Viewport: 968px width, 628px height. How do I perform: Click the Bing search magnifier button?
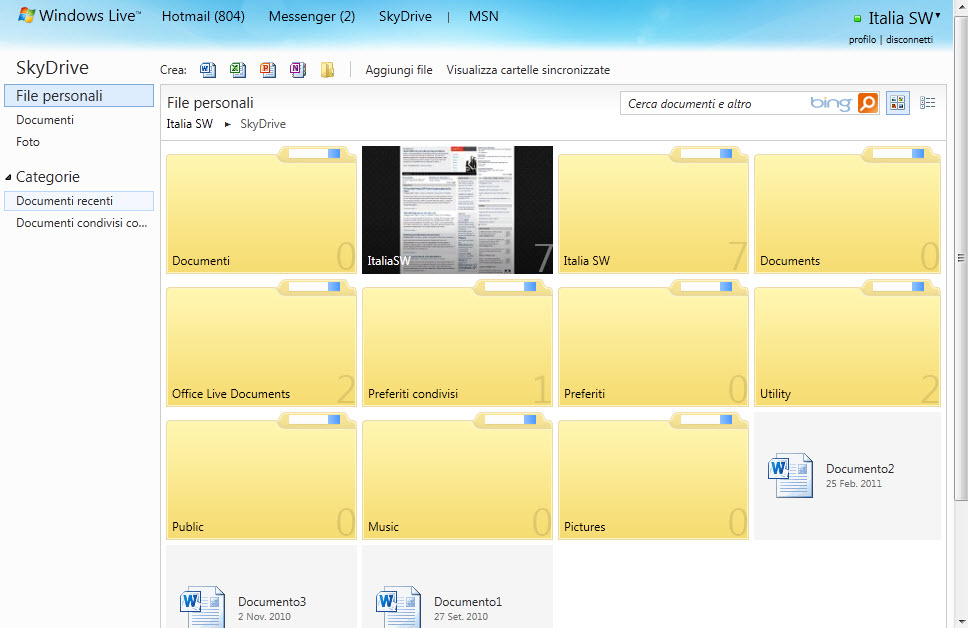pos(867,103)
